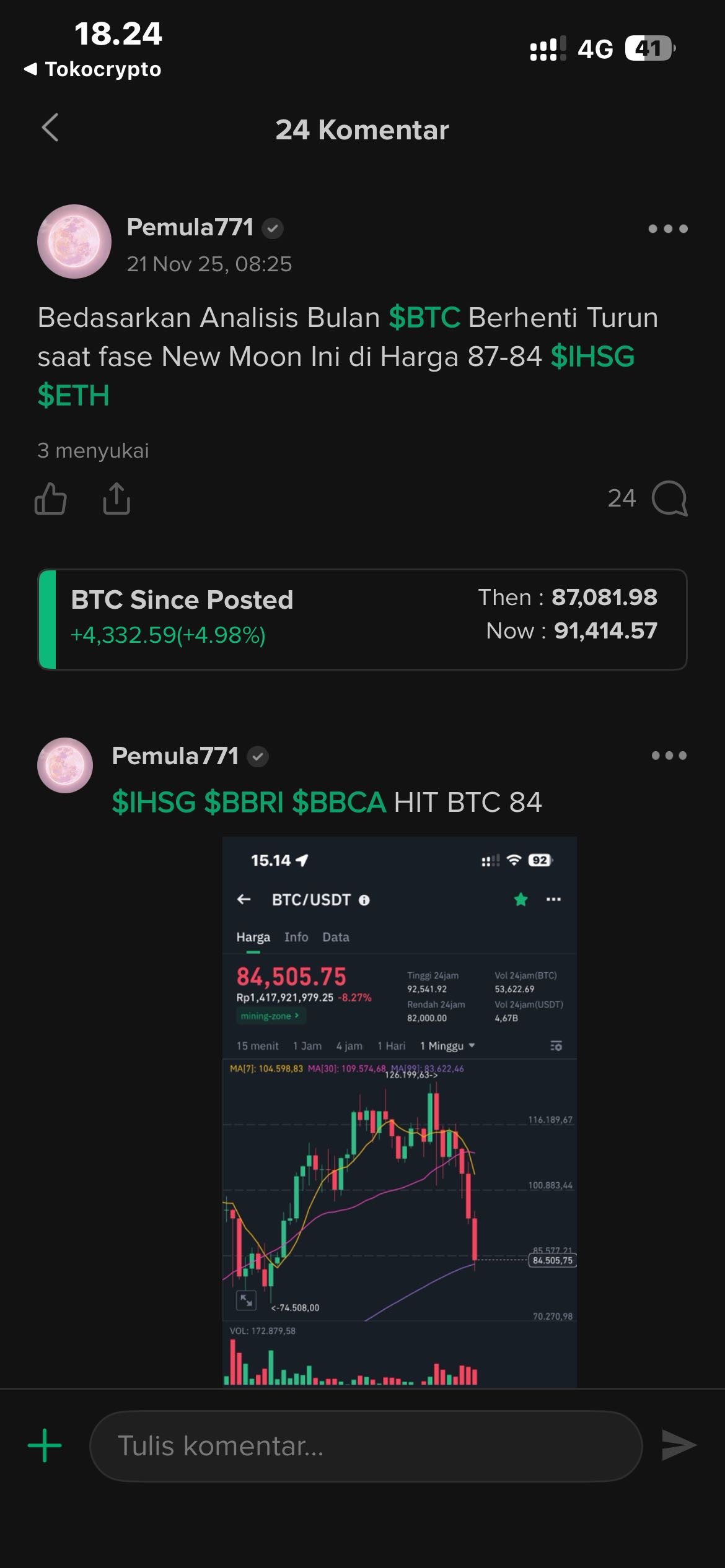Tap Pemula771's avatar on the reply
Screen dimensions: 725x1568
coord(65,765)
